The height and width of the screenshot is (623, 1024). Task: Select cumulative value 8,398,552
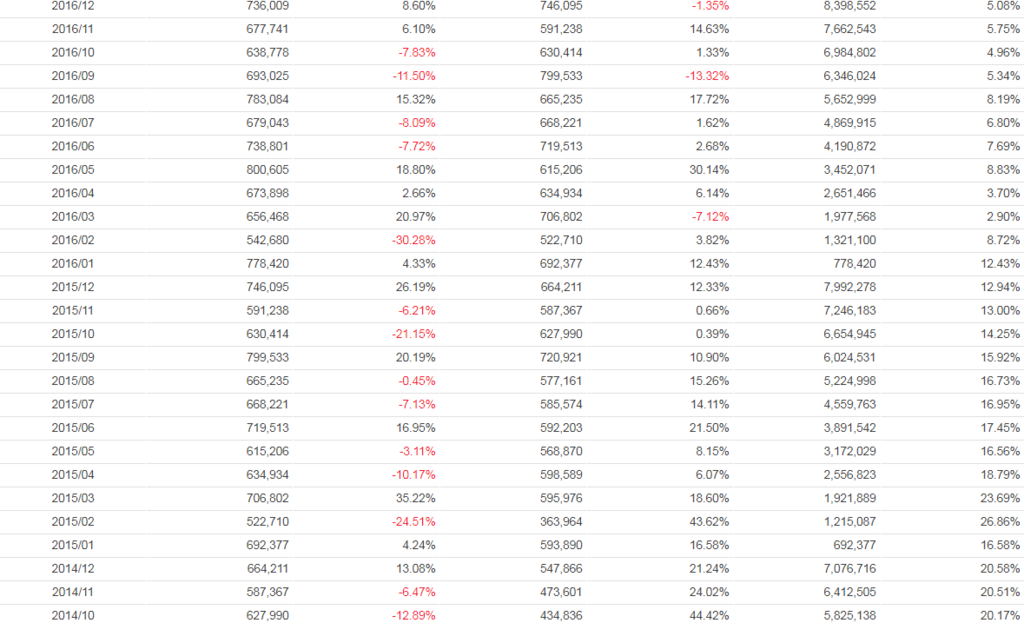[x=848, y=5]
